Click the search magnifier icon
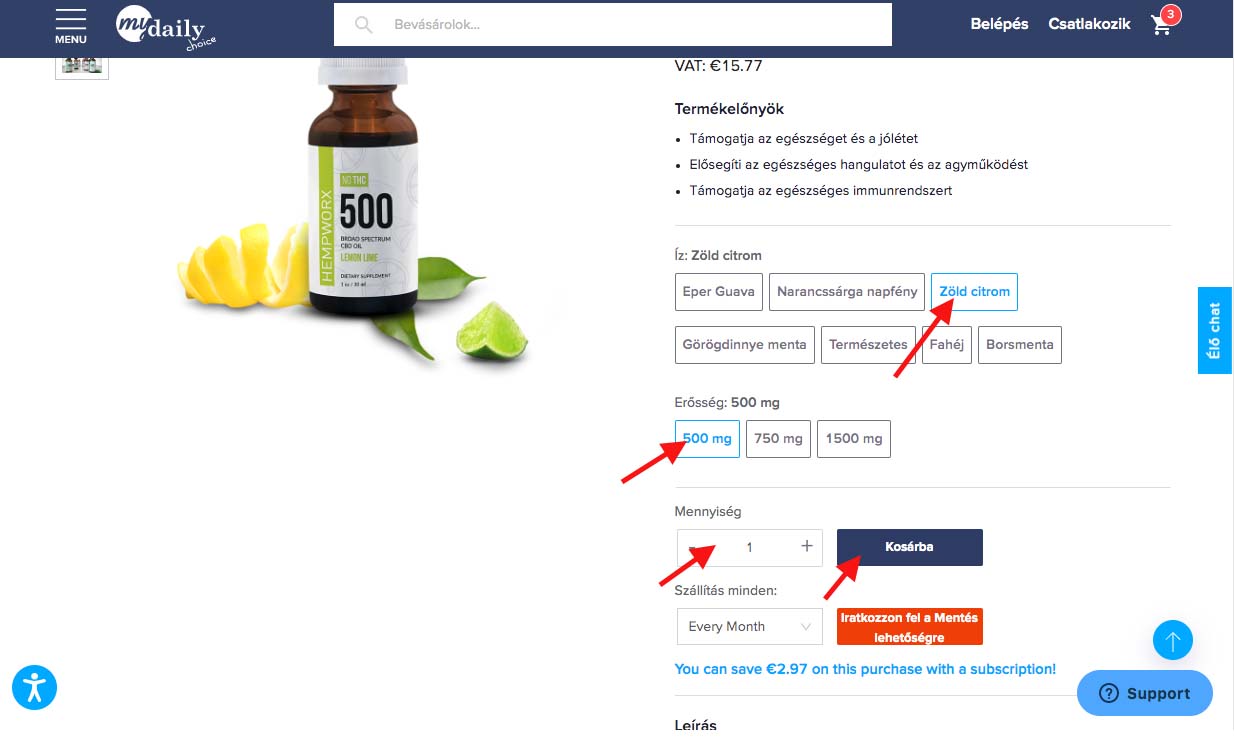 click(x=364, y=24)
